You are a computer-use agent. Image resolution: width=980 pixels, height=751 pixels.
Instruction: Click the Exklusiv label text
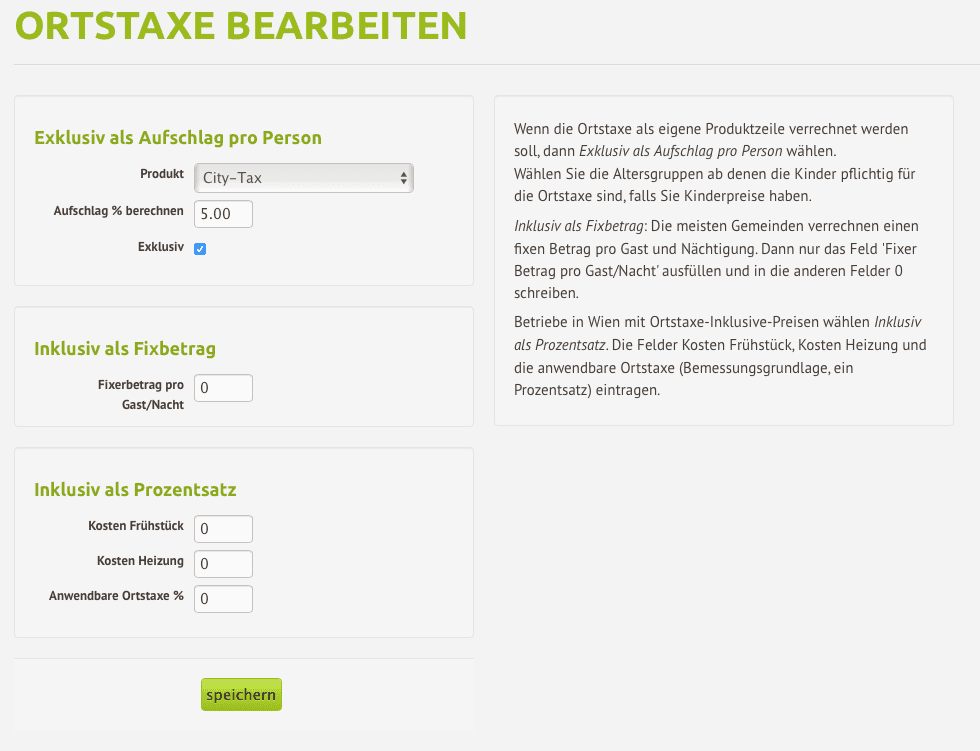[x=161, y=247]
